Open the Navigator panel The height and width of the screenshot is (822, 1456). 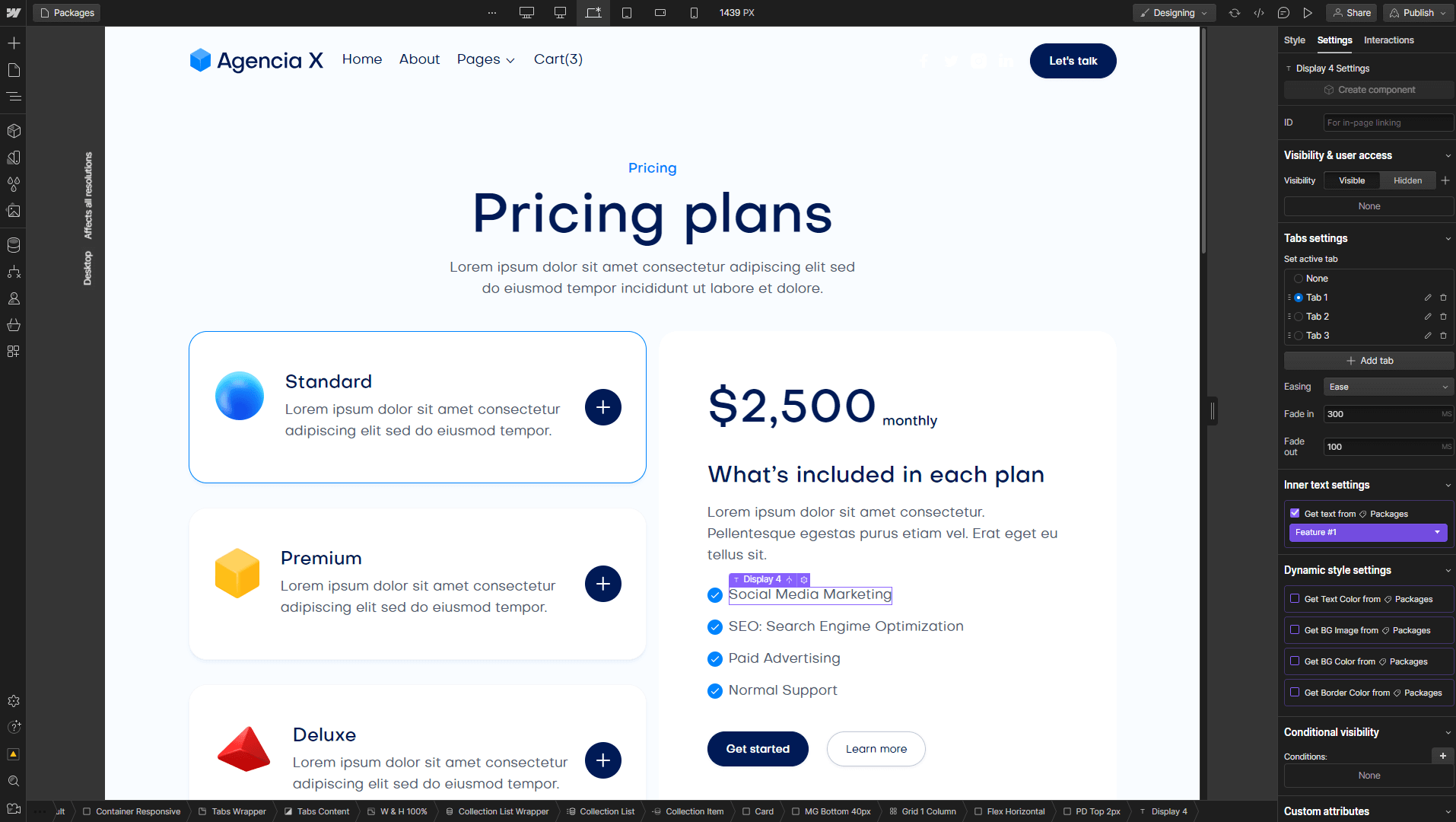click(x=14, y=97)
